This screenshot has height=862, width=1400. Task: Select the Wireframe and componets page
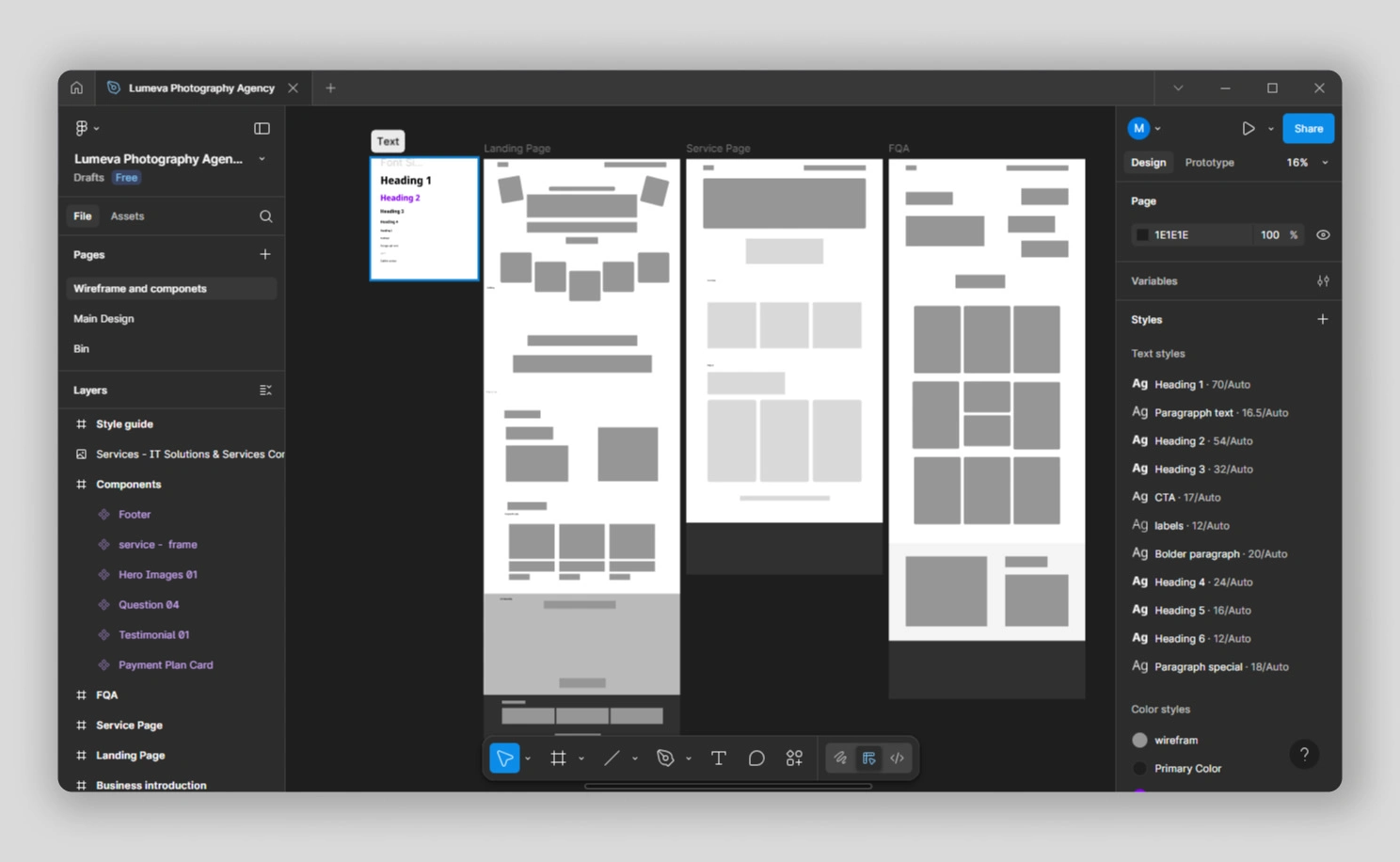point(171,288)
